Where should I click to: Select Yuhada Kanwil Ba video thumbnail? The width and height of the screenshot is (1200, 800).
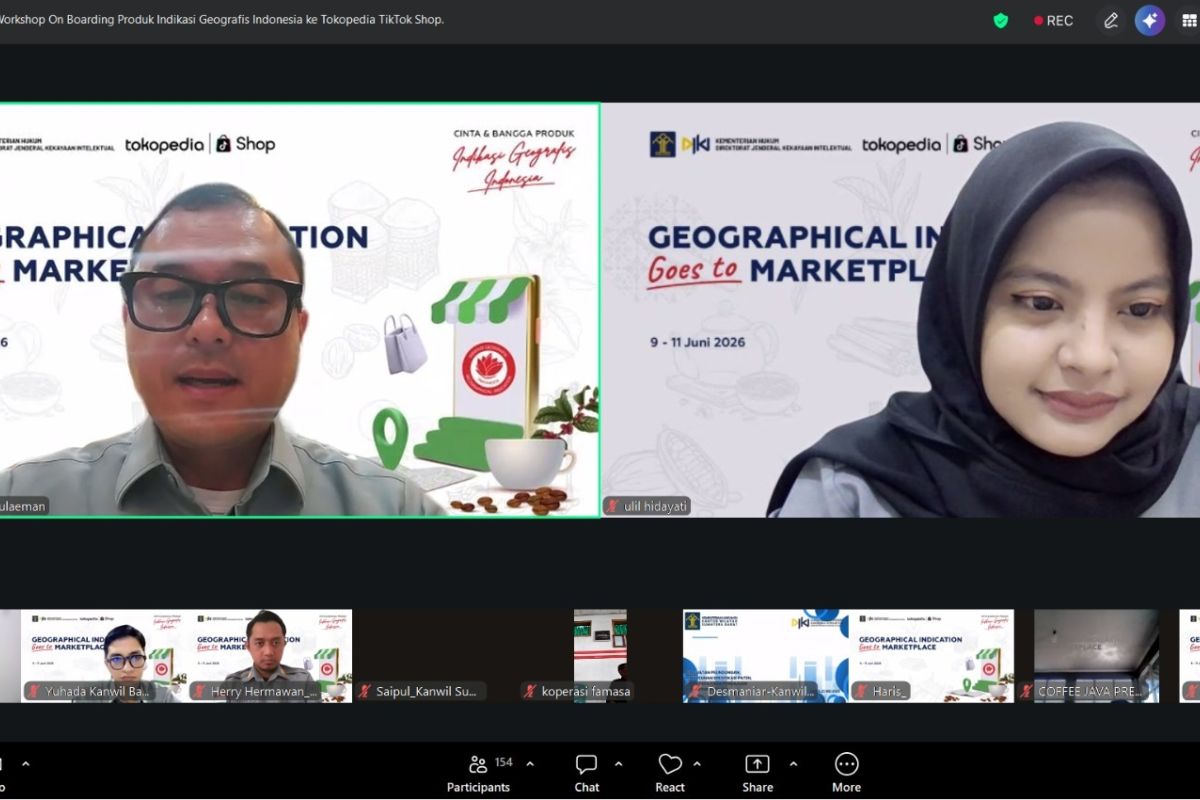coord(103,656)
